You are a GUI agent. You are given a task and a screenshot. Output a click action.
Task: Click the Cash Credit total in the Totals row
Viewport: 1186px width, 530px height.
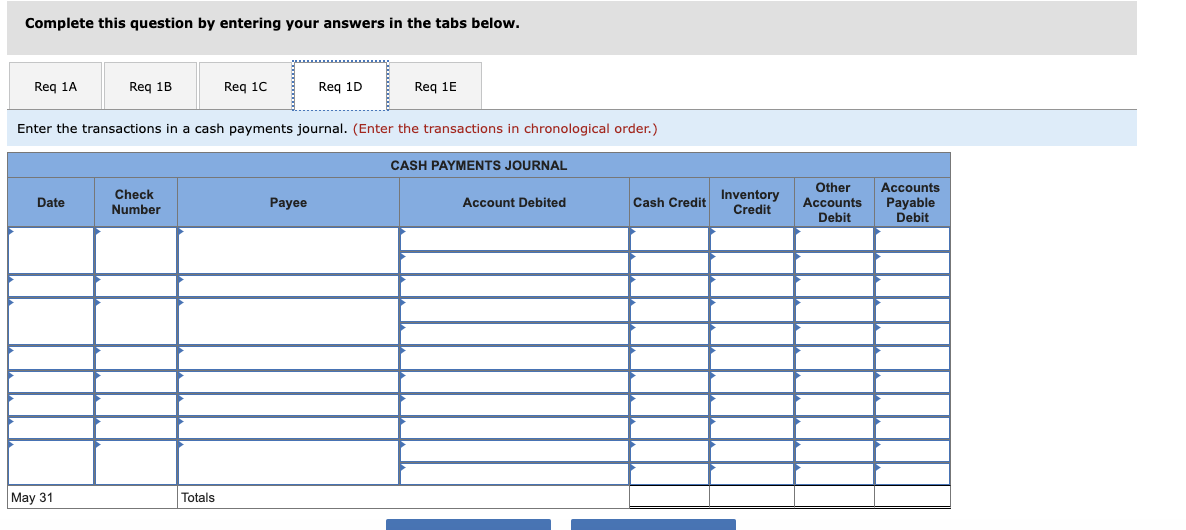click(x=669, y=497)
